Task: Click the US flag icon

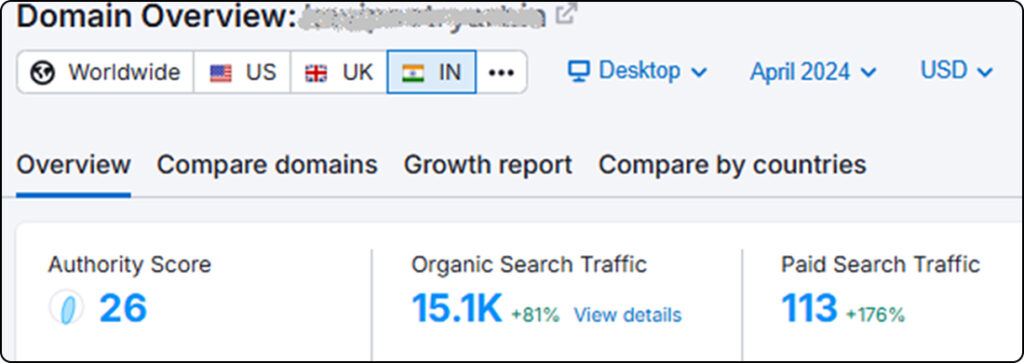Action: [x=221, y=72]
